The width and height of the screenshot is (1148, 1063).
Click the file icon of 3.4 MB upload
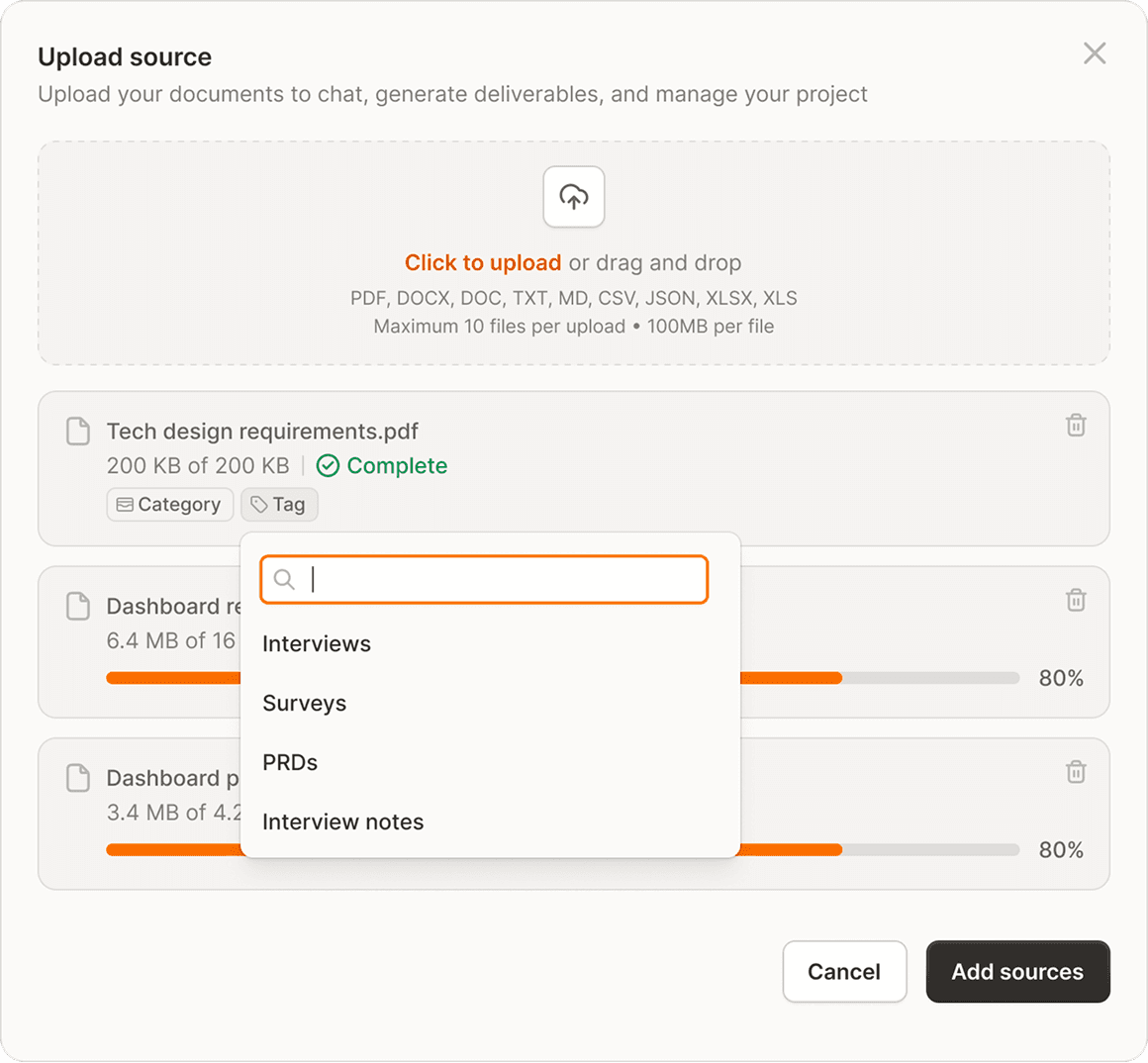[x=78, y=778]
